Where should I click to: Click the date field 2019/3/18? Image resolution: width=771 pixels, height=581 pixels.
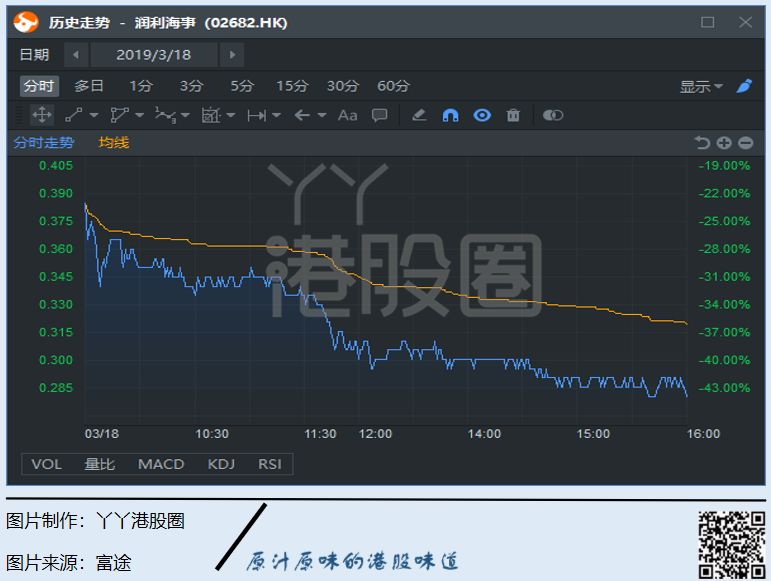(154, 55)
